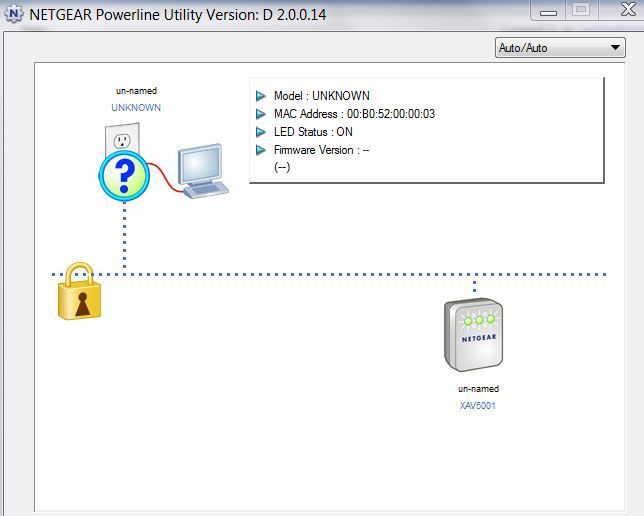Open the Auto/Auto dropdown
644x516 pixels.
click(560, 48)
